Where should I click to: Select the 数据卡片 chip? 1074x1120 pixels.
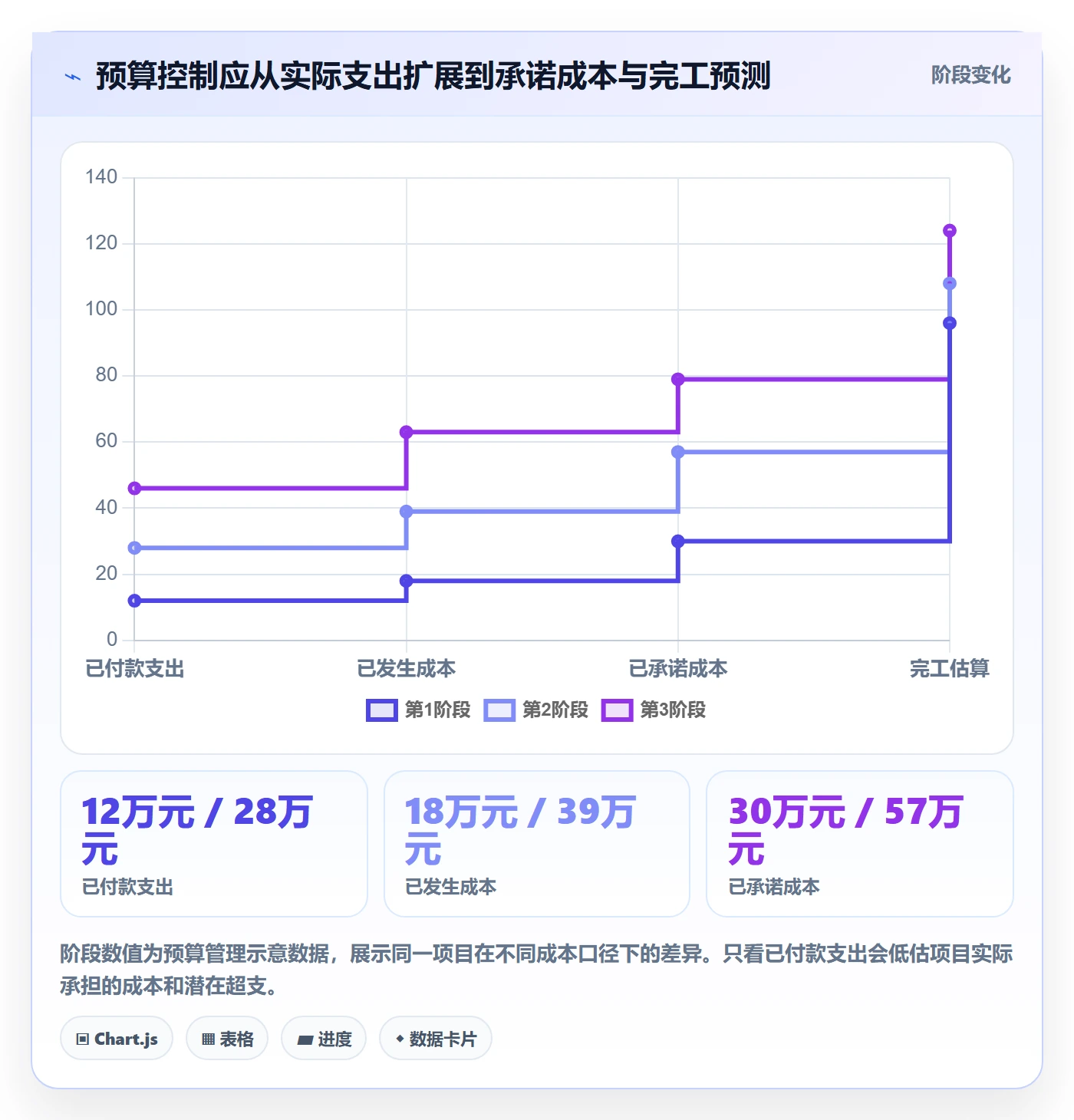point(436,1039)
